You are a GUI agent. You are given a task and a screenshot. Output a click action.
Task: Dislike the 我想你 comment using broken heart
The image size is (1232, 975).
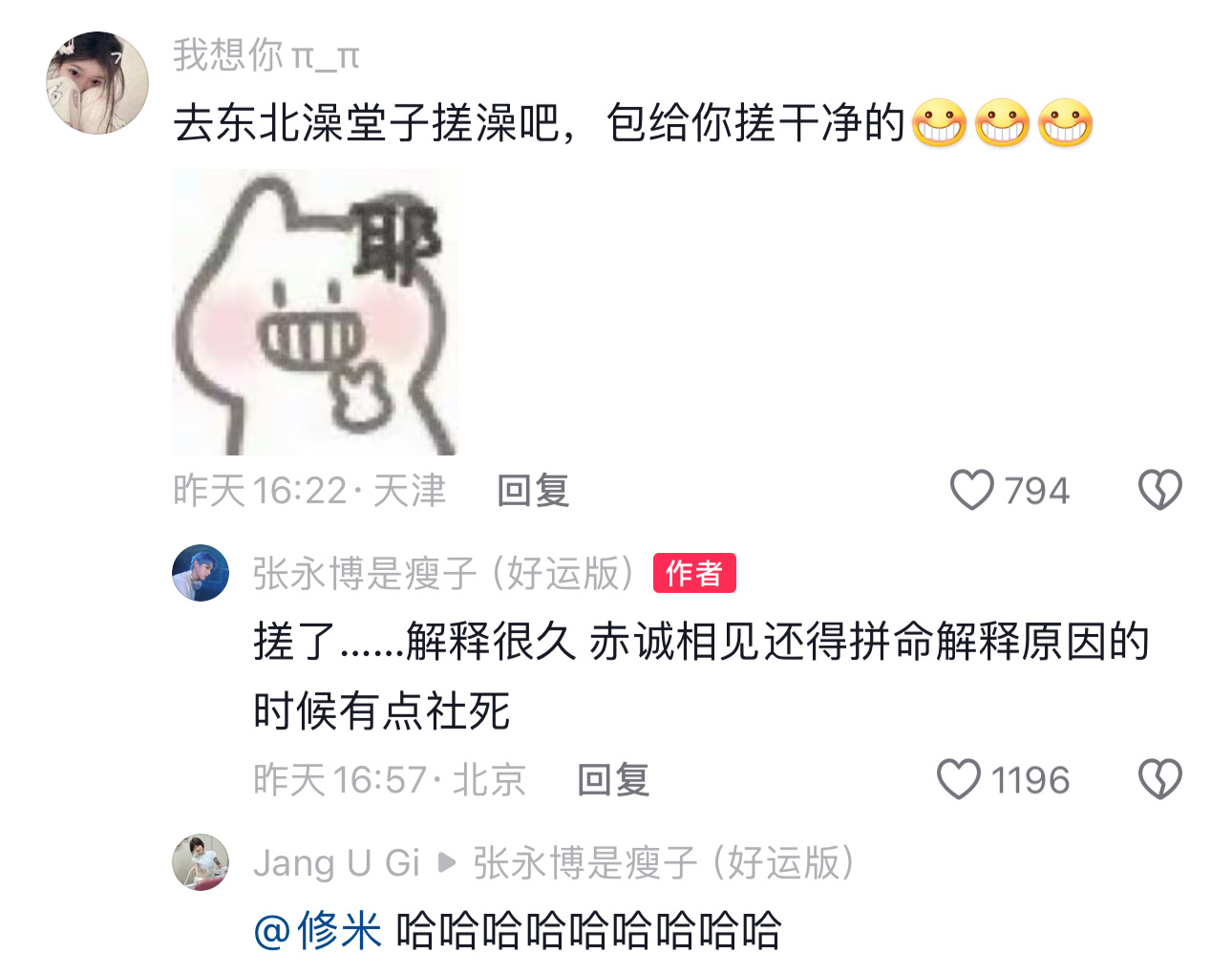(1159, 490)
